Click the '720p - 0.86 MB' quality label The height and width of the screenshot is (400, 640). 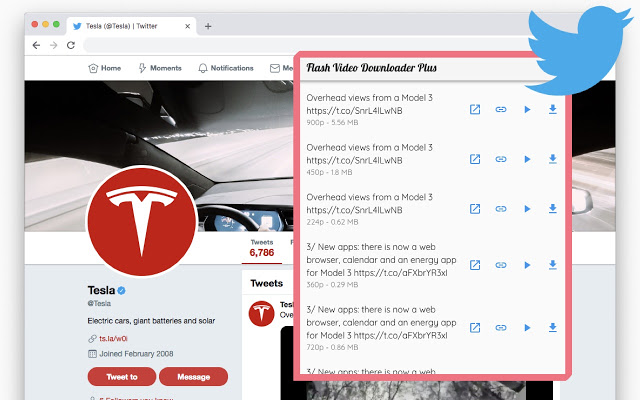(332, 347)
